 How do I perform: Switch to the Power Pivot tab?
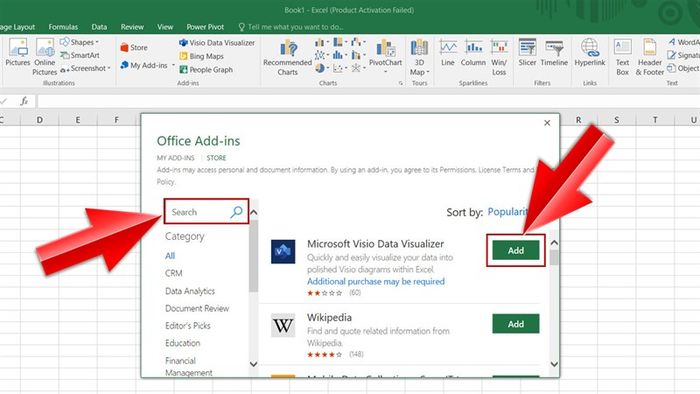(x=205, y=27)
